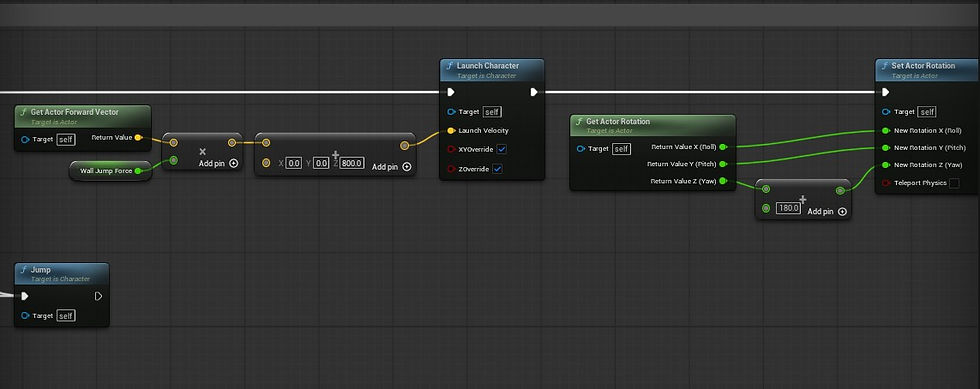Screen dimensions: 980x389
Task: Click New Rotation Z (Yaw) input pin
Action: (x=886, y=165)
